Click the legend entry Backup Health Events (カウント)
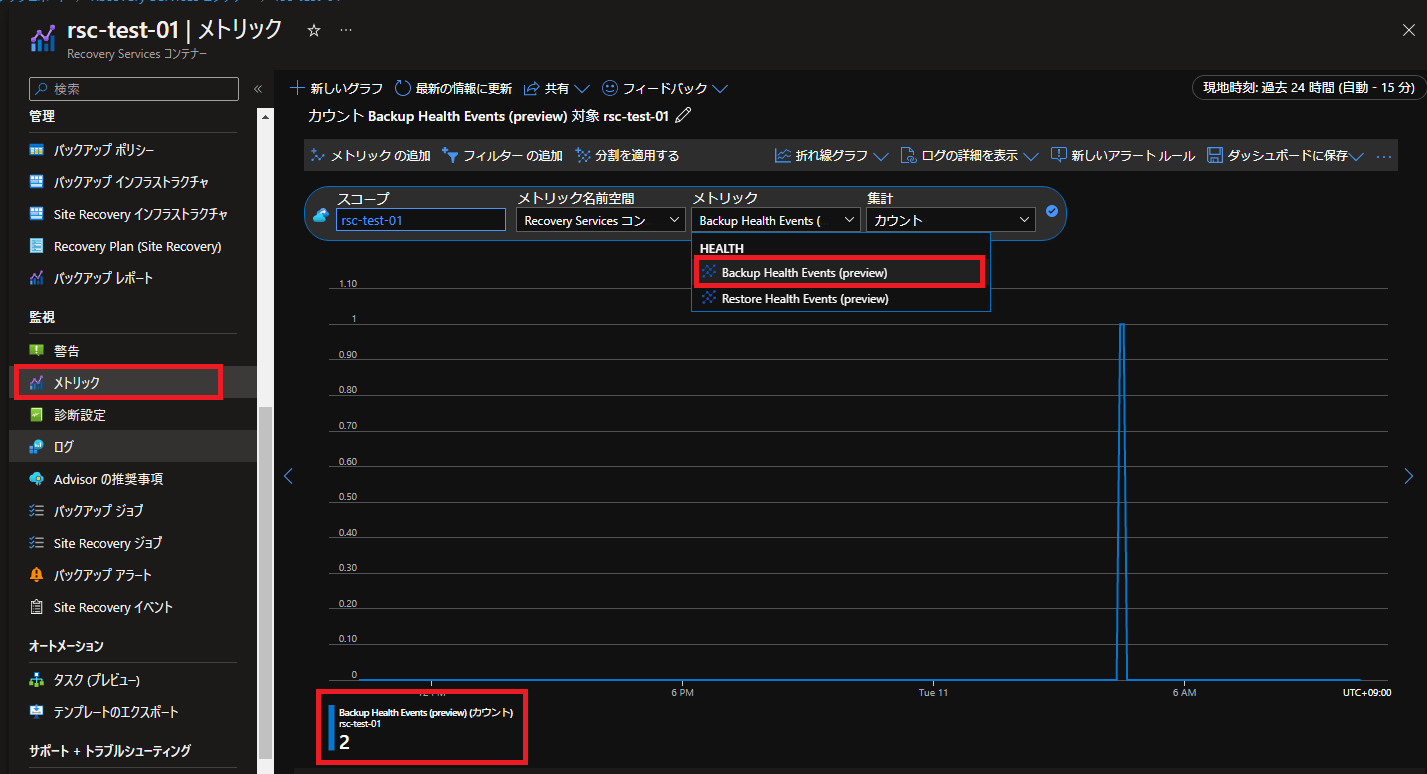The height and width of the screenshot is (774, 1427). [x=426, y=712]
